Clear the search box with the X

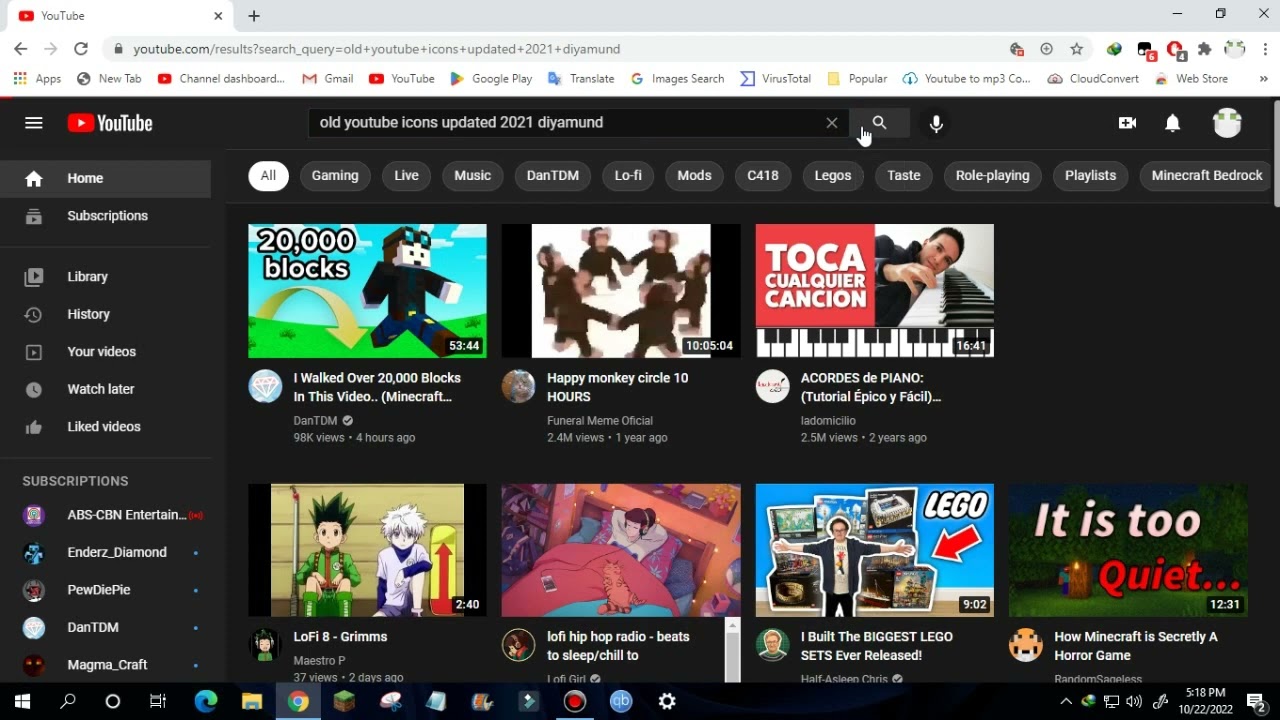click(x=831, y=123)
